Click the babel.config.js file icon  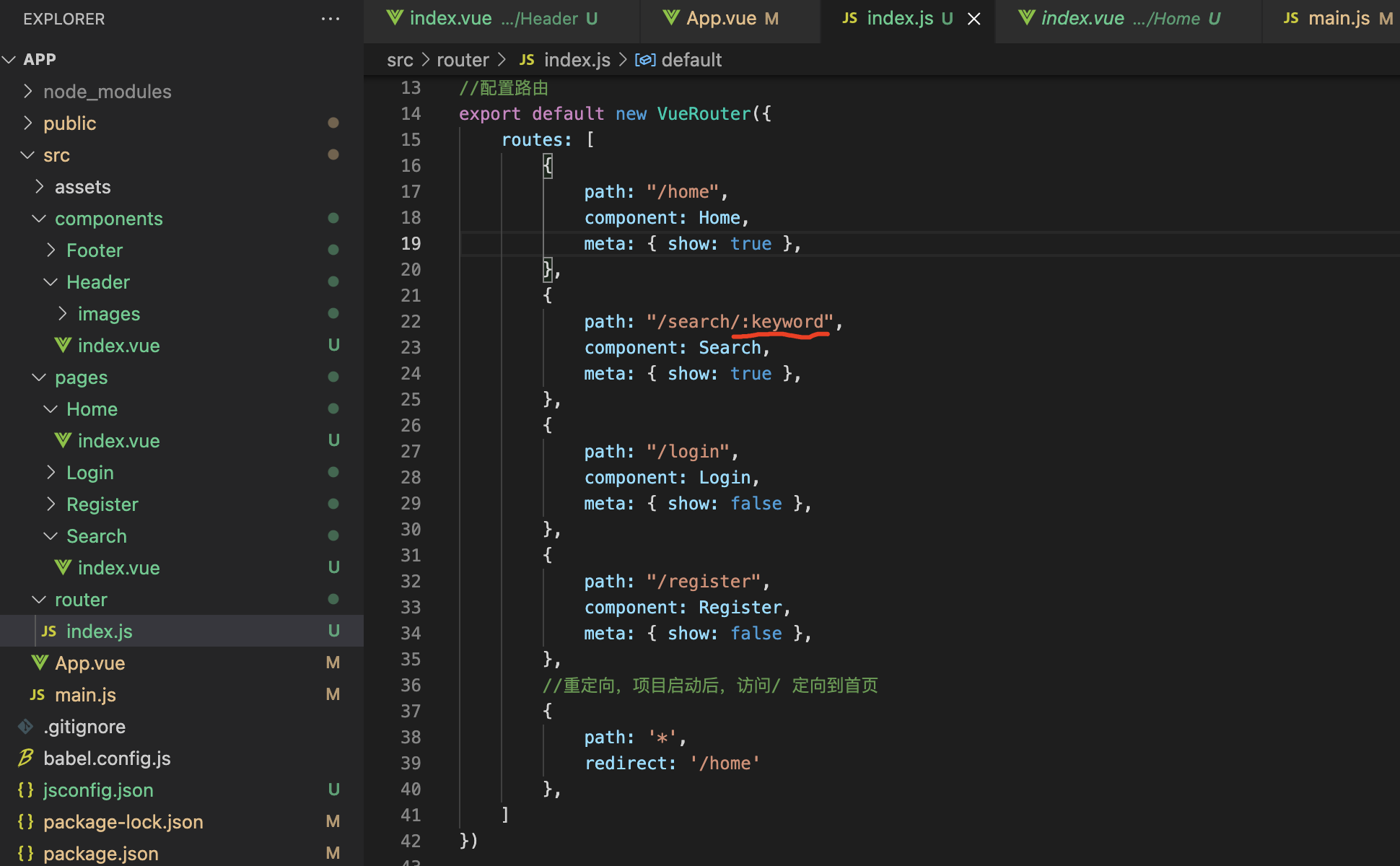[25, 758]
